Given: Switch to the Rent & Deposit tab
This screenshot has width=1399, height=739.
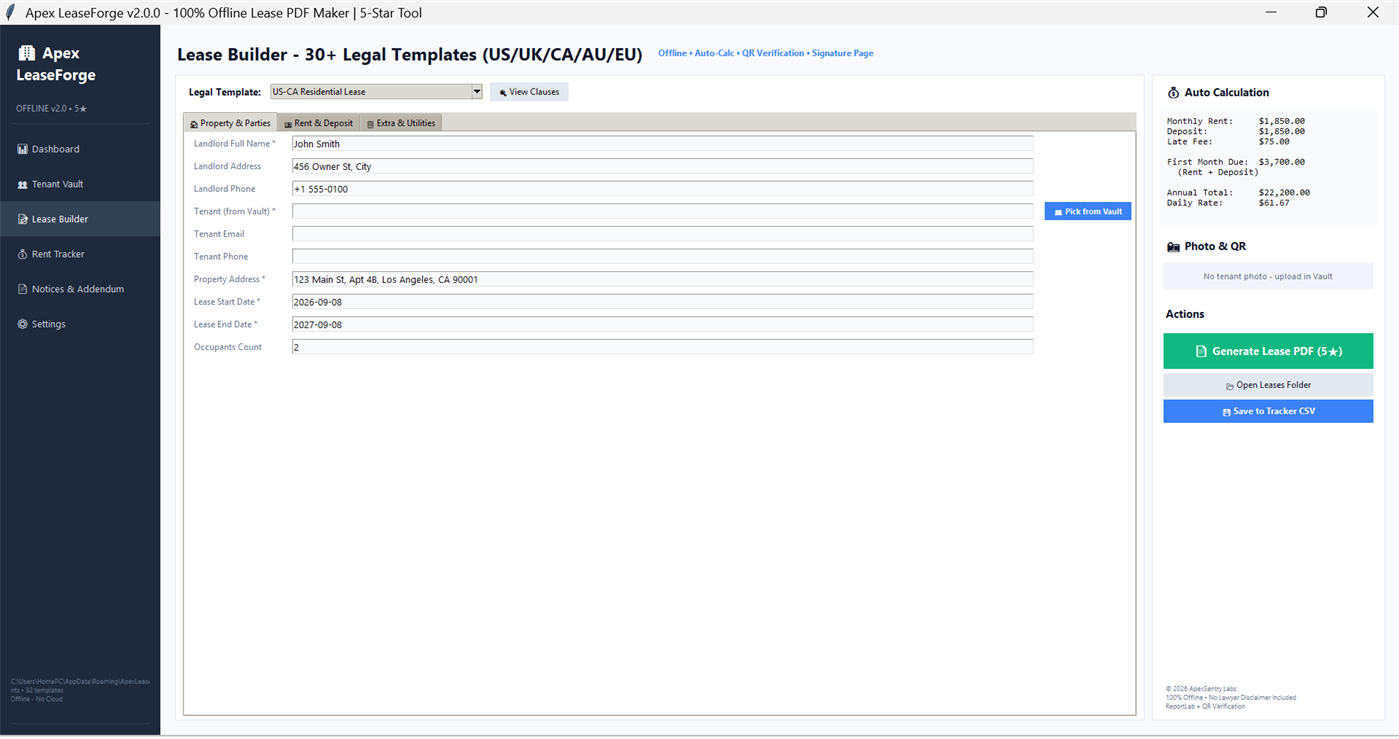Looking at the screenshot, I should click(x=318, y=123).
